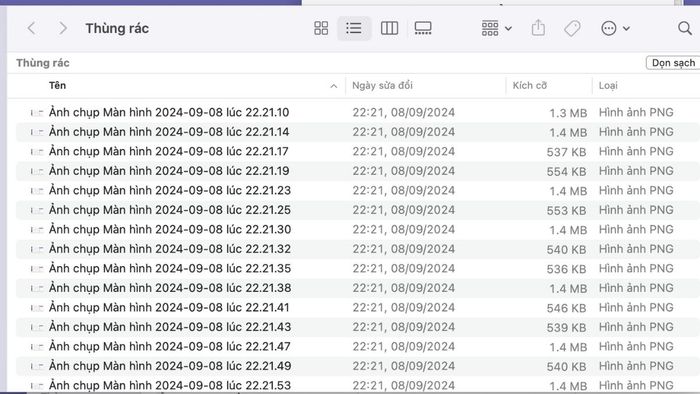Screen dimensions: 700x394
Task: Select file ending in lúc 22.21.19
Action: 169,171
